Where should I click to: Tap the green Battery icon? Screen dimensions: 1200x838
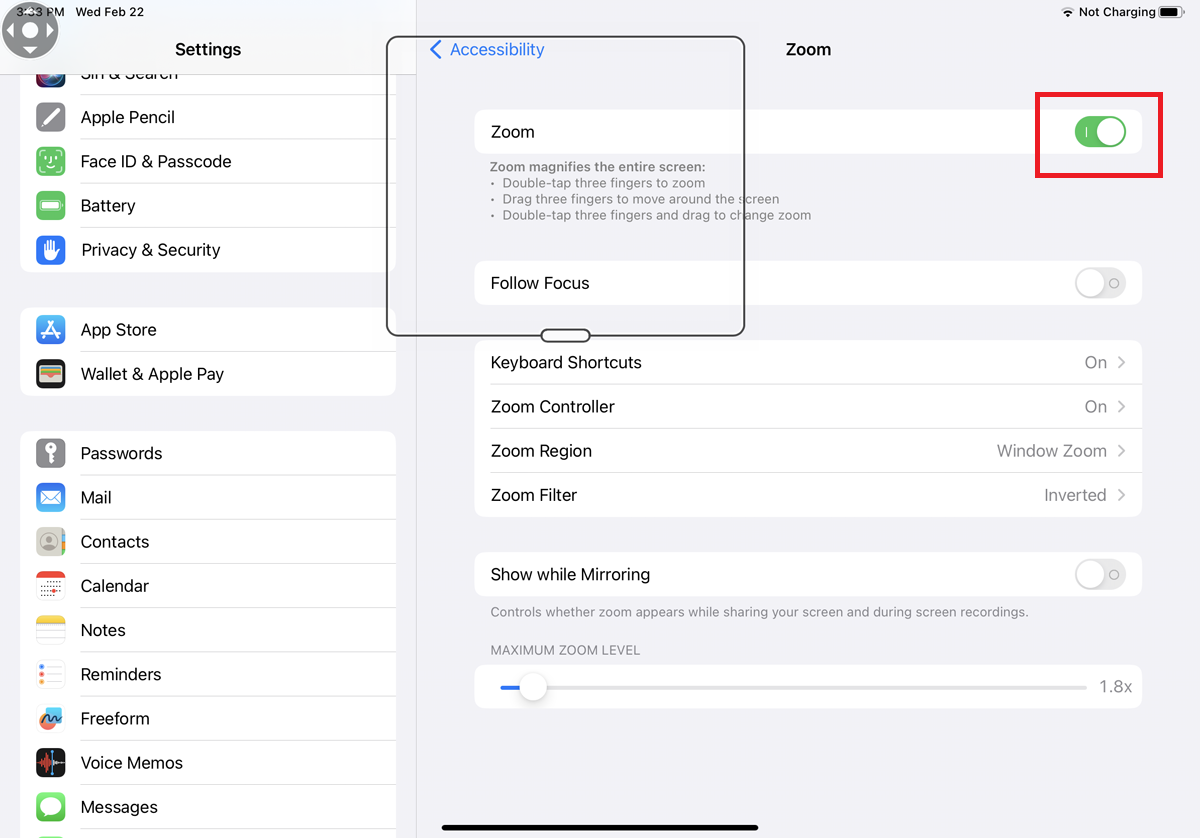(x=51, y=206)
